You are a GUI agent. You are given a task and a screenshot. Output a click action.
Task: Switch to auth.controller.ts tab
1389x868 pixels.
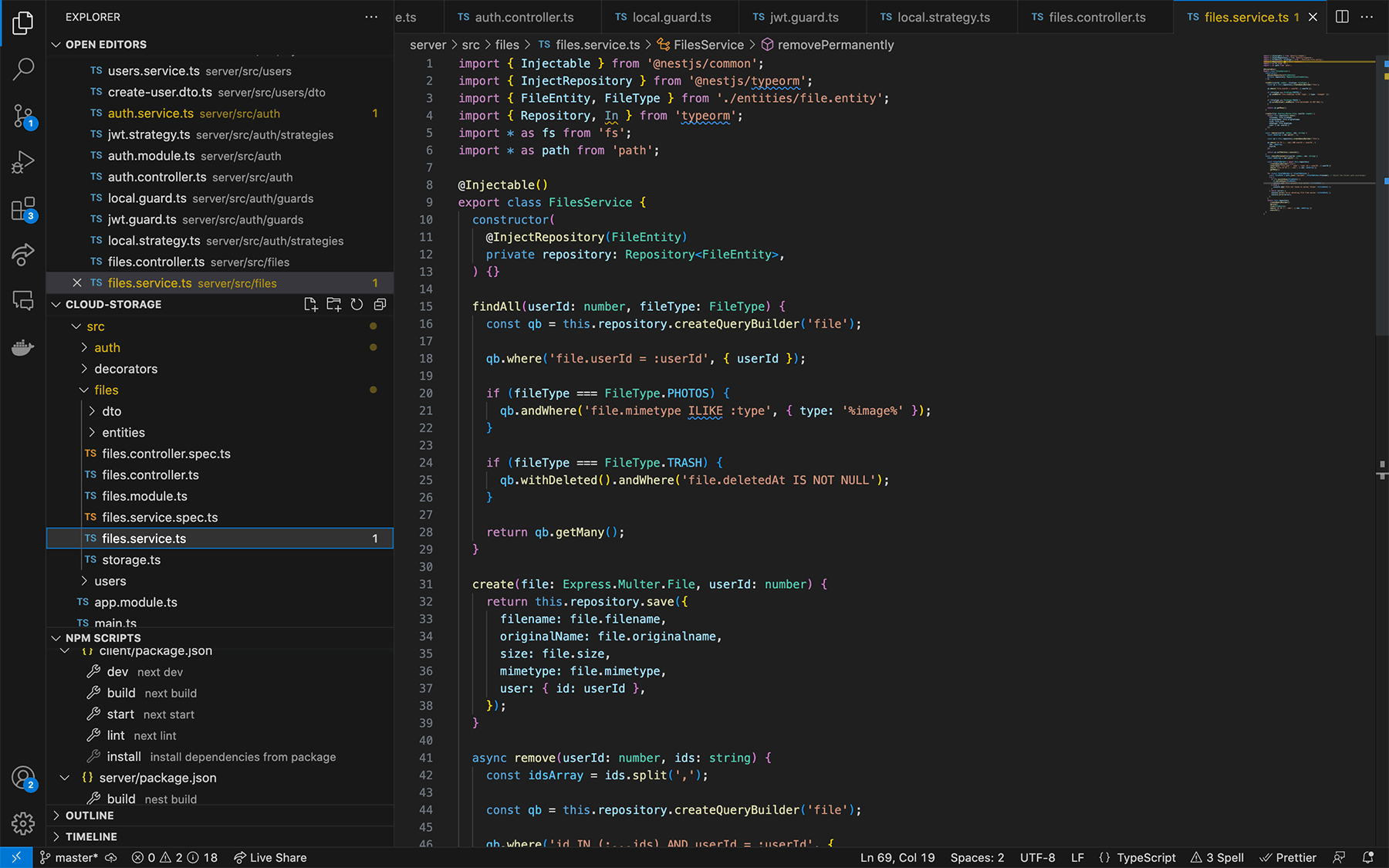(x=523, y=17)
